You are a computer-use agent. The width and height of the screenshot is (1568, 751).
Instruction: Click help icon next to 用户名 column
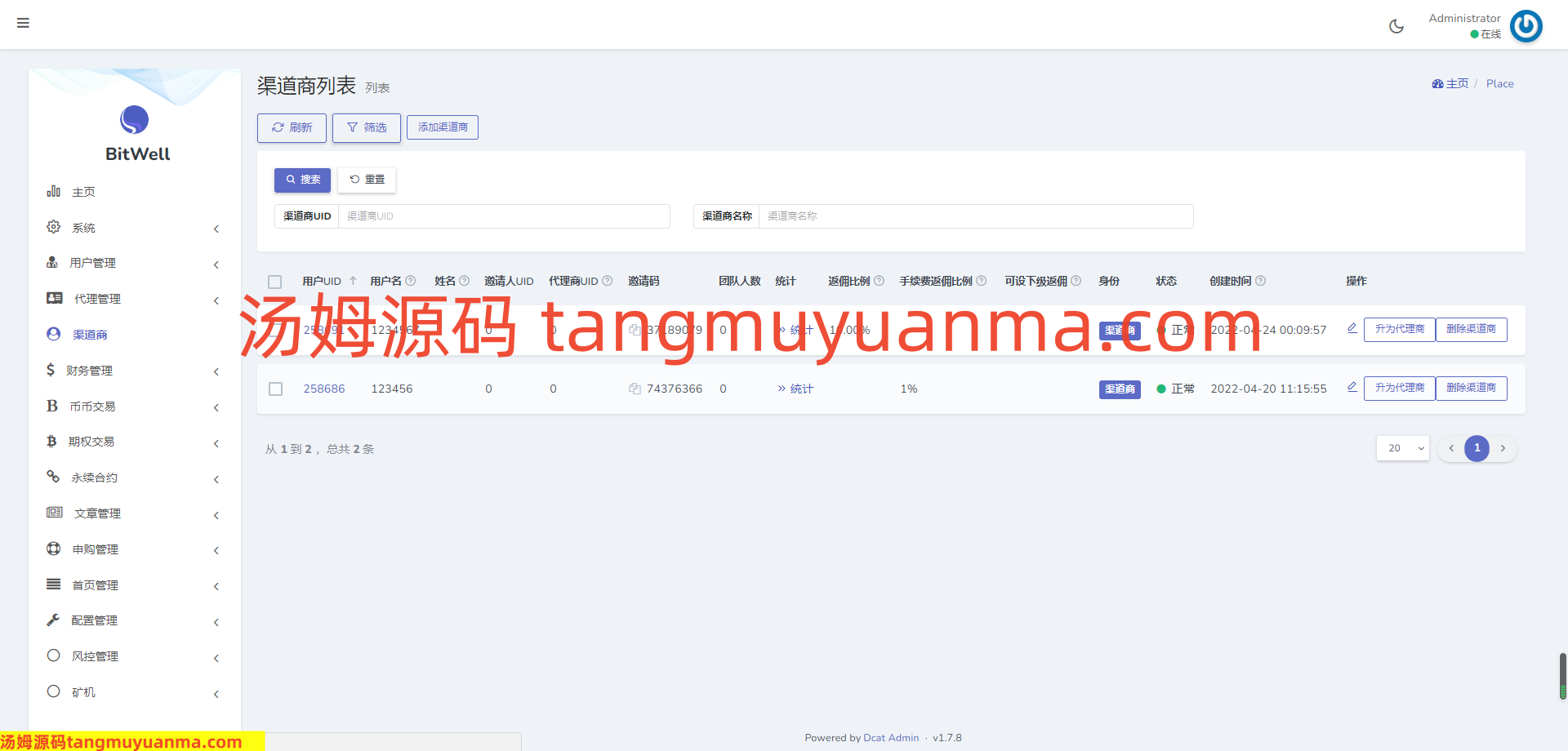[x=411, y=281]
